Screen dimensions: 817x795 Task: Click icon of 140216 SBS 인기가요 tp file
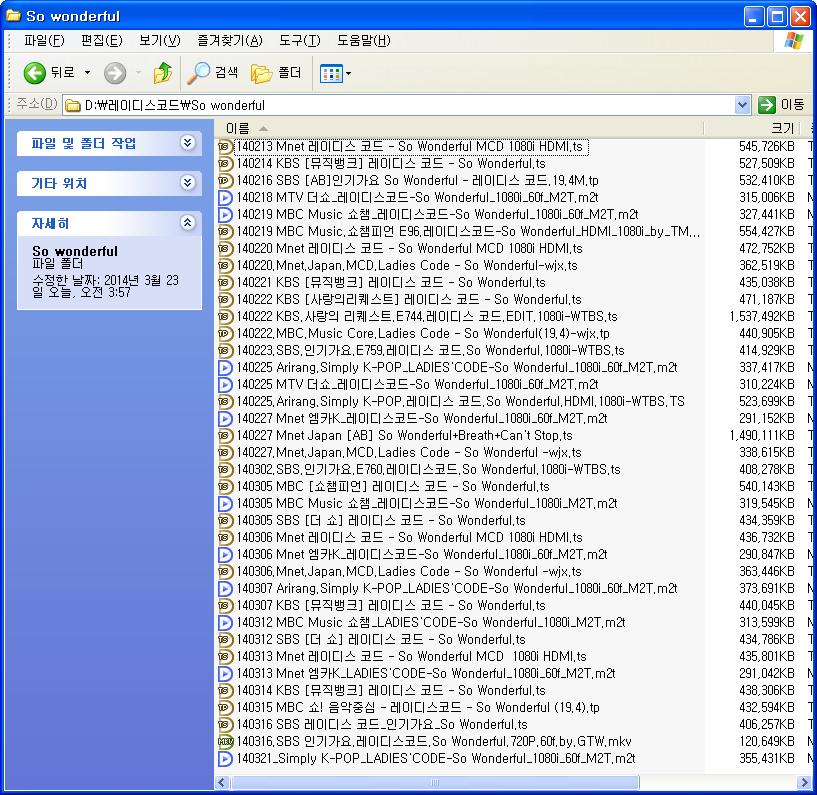[x=225, y=181]
